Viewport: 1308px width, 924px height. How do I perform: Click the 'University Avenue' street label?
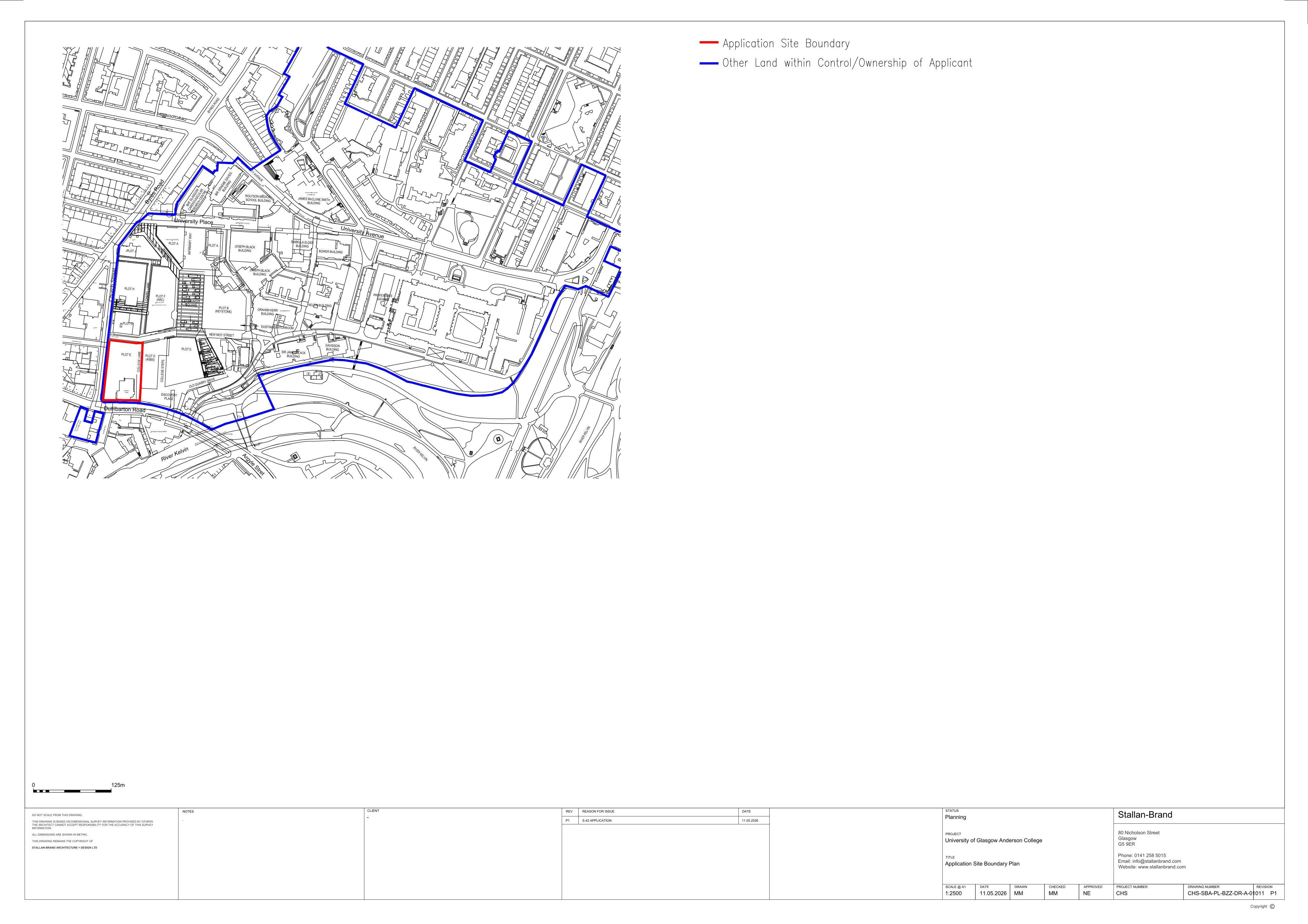click(x=362, y=232)
